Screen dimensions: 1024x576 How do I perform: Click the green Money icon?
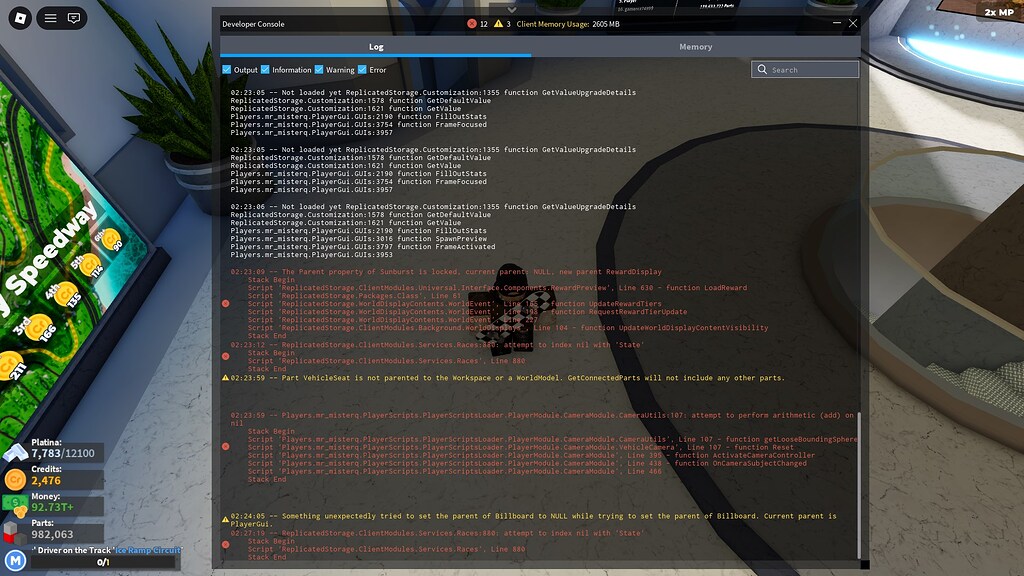[x=15, y=505]
